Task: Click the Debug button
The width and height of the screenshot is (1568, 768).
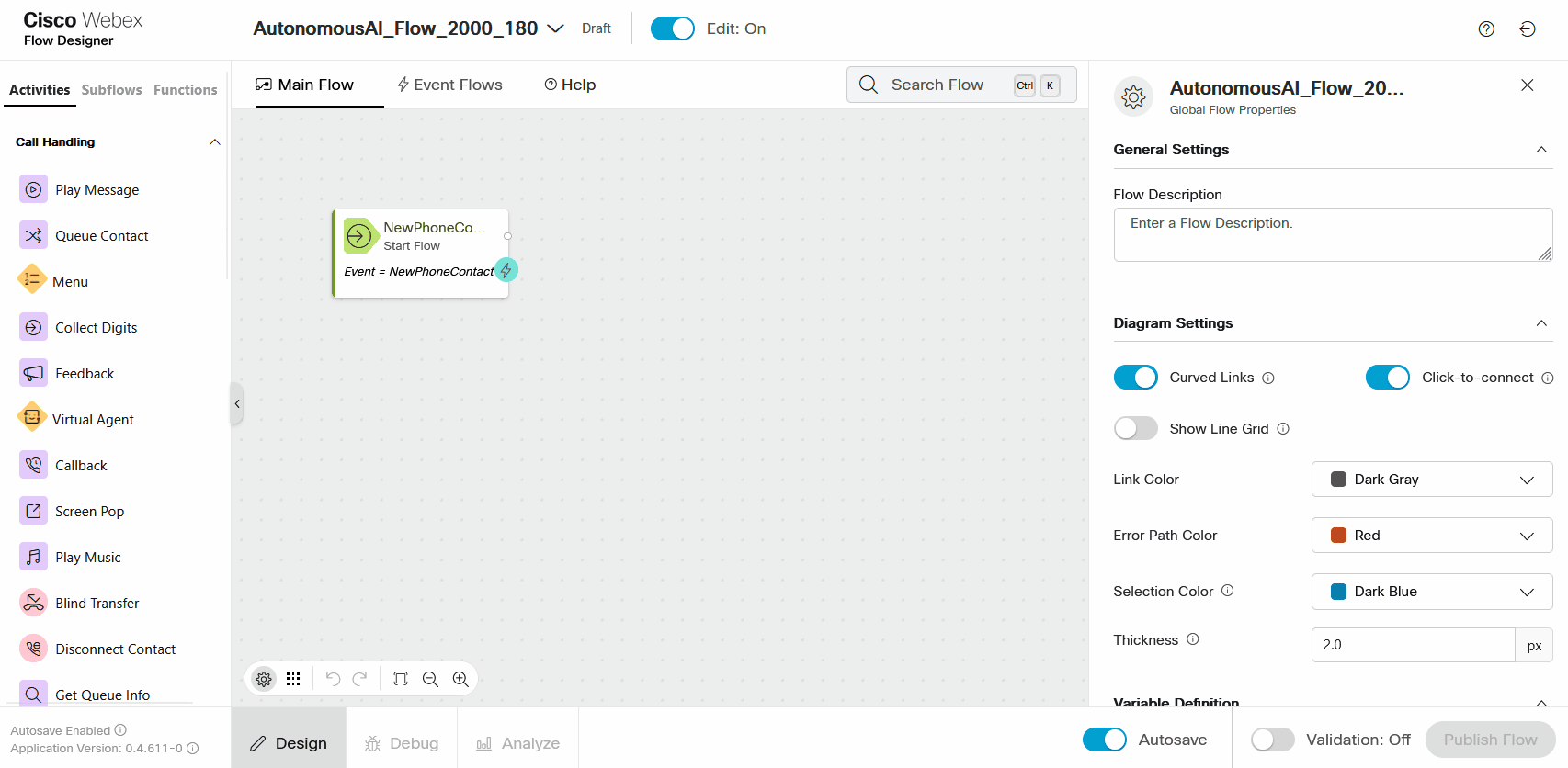Action: 402,743
